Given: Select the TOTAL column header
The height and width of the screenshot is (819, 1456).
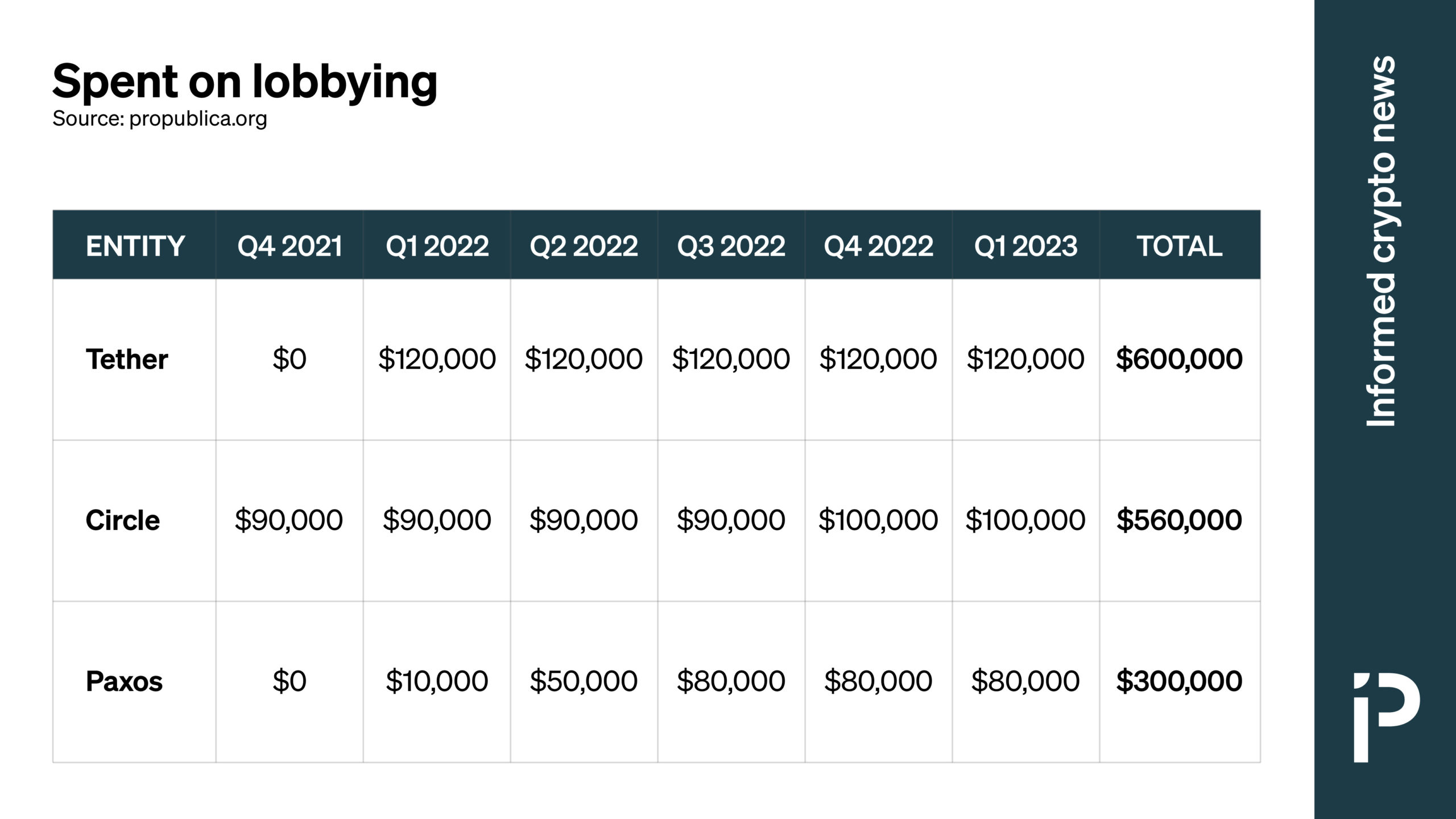Looking at the screenshot, I should tap(1180, 245).
